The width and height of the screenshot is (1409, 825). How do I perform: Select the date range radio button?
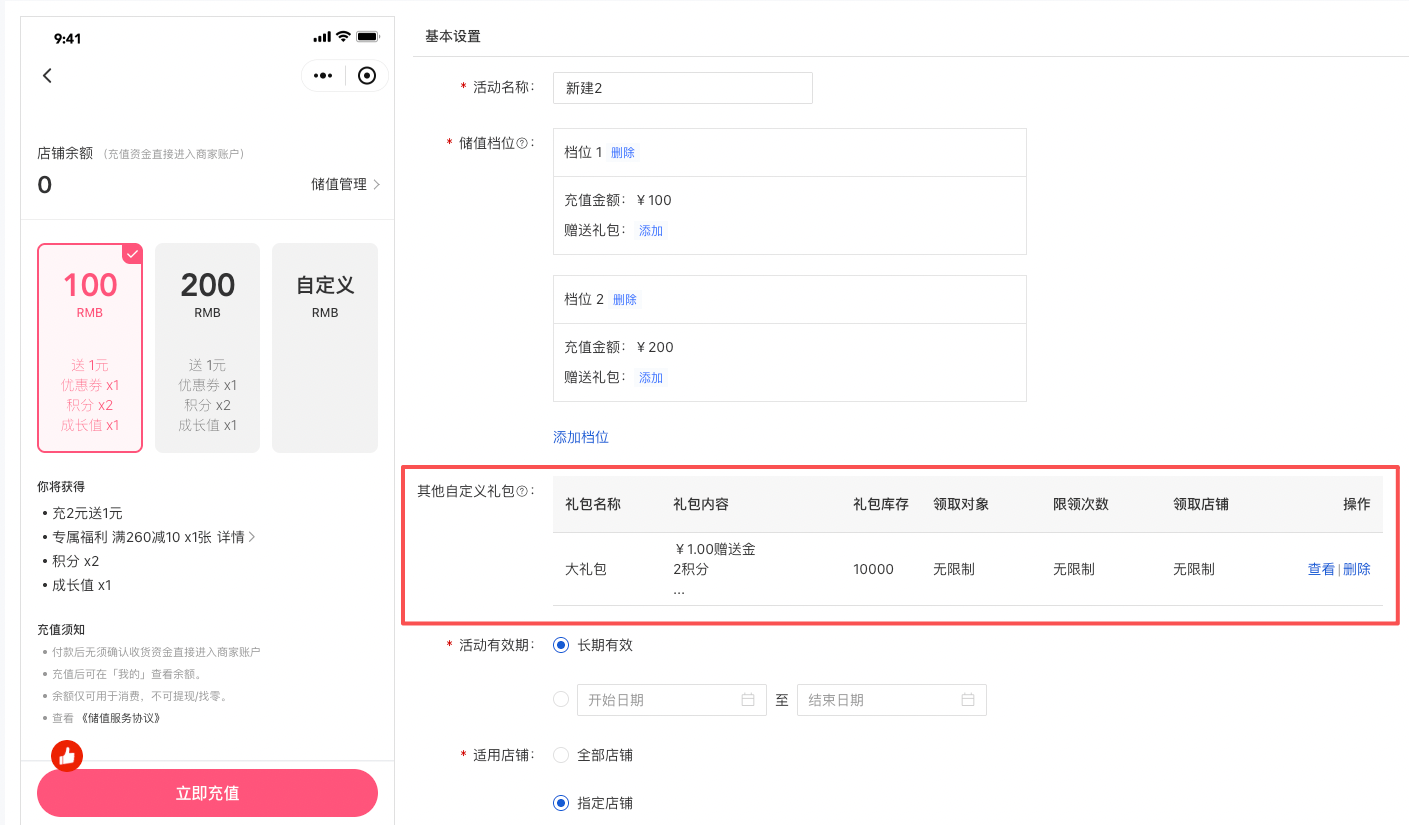(x=561, y=700)
